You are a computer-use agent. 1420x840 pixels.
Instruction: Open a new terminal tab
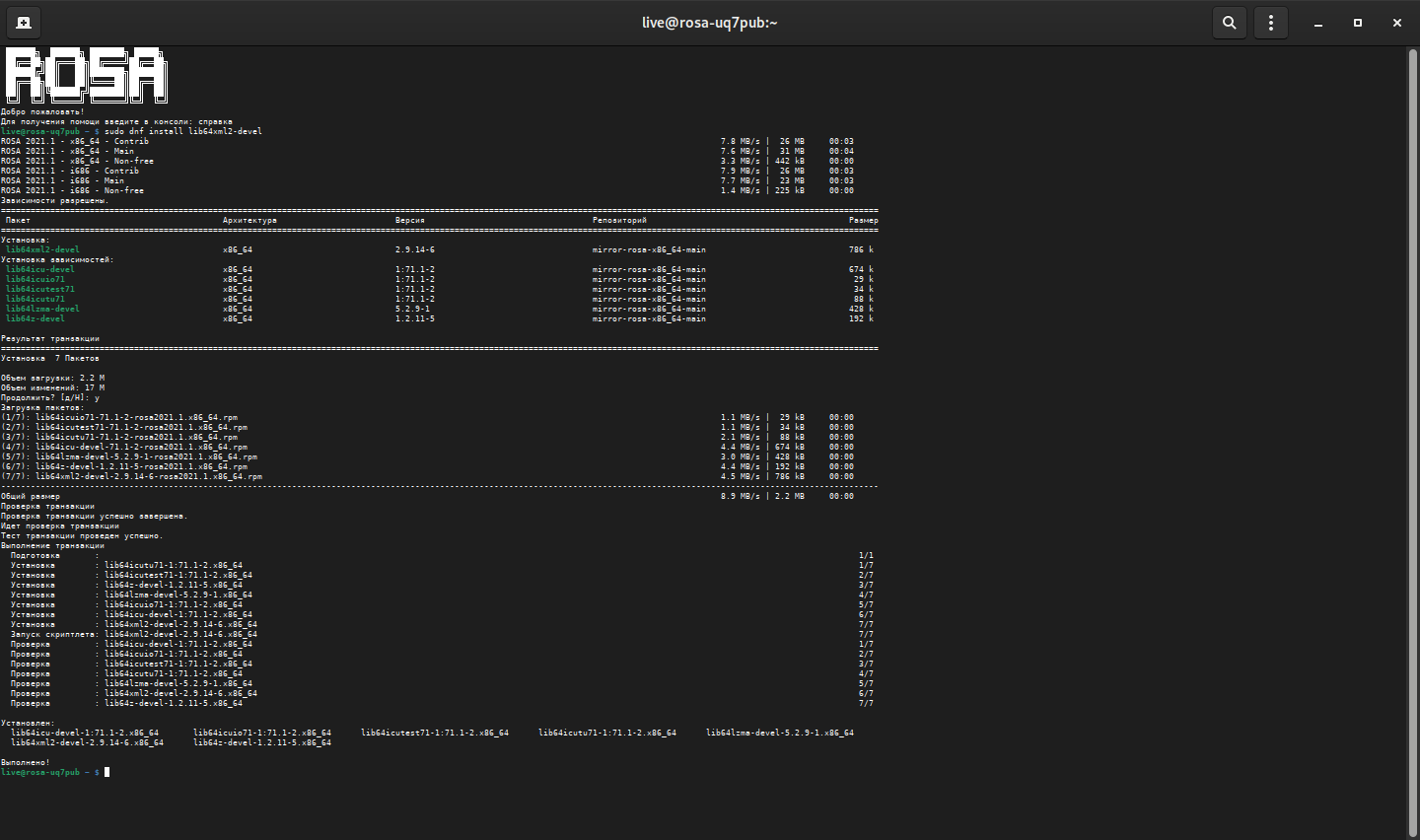tap(24, 23)
